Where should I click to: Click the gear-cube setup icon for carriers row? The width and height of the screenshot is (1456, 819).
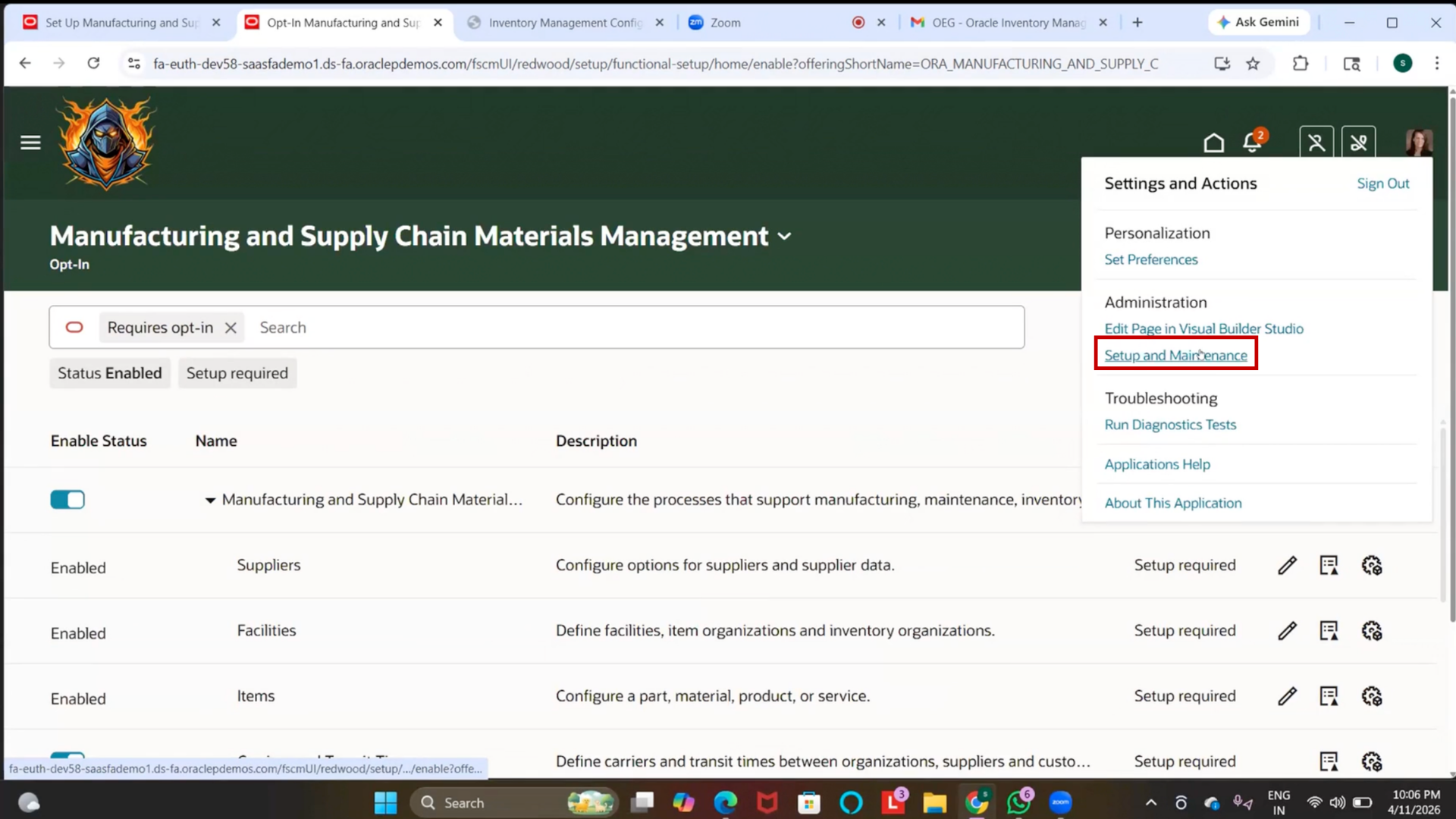tap(1372, 761)
